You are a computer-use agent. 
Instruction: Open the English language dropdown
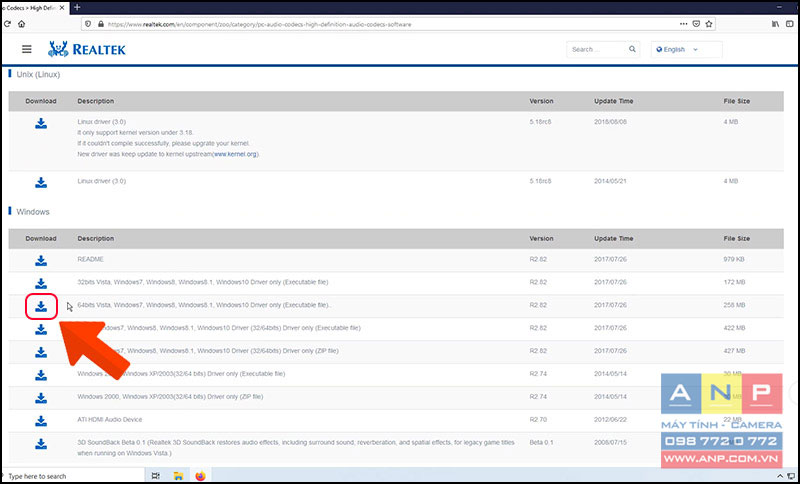point(687,49)
